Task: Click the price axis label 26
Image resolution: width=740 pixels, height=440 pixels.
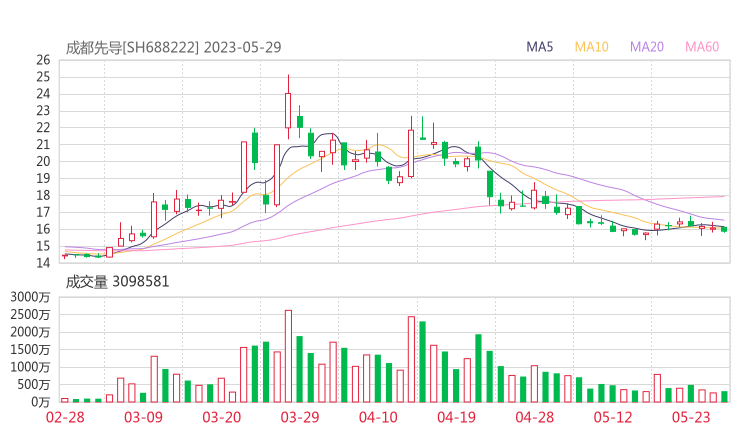Action: (43, 60)
